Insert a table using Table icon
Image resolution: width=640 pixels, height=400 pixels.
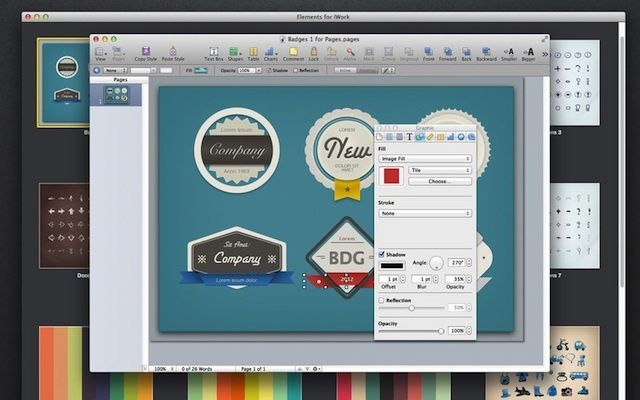point(253,52)
